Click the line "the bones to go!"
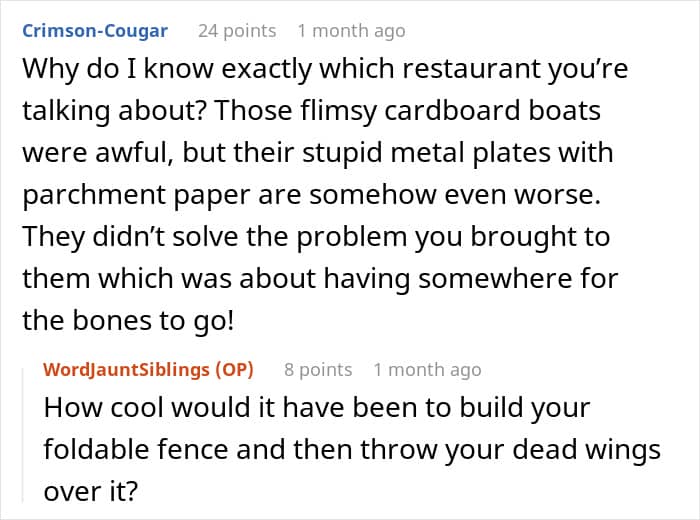 click(118, 320)
